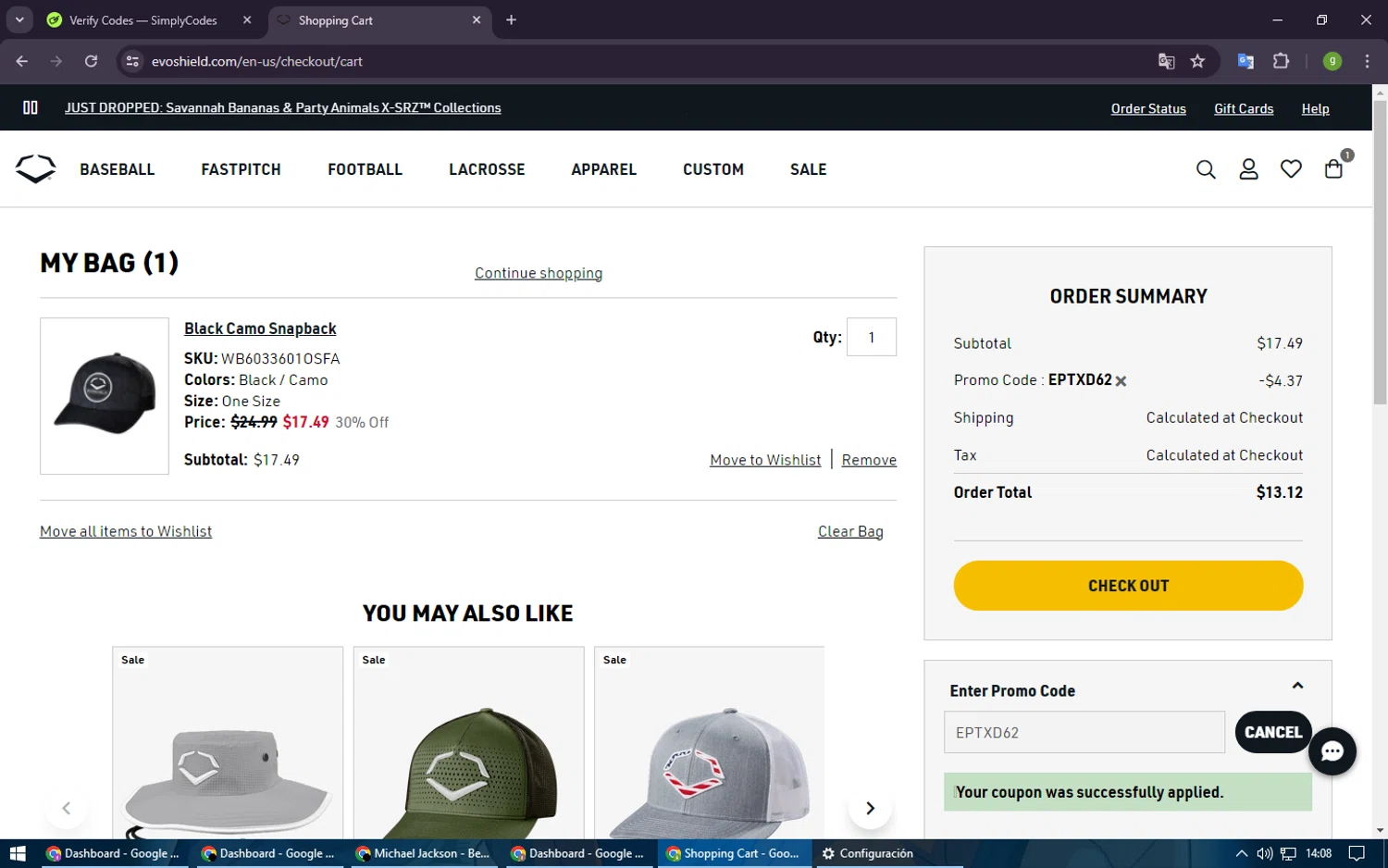Open the CUSTOM menu
This screenshot has width=1388, height=868.
(x=713, y=169)
